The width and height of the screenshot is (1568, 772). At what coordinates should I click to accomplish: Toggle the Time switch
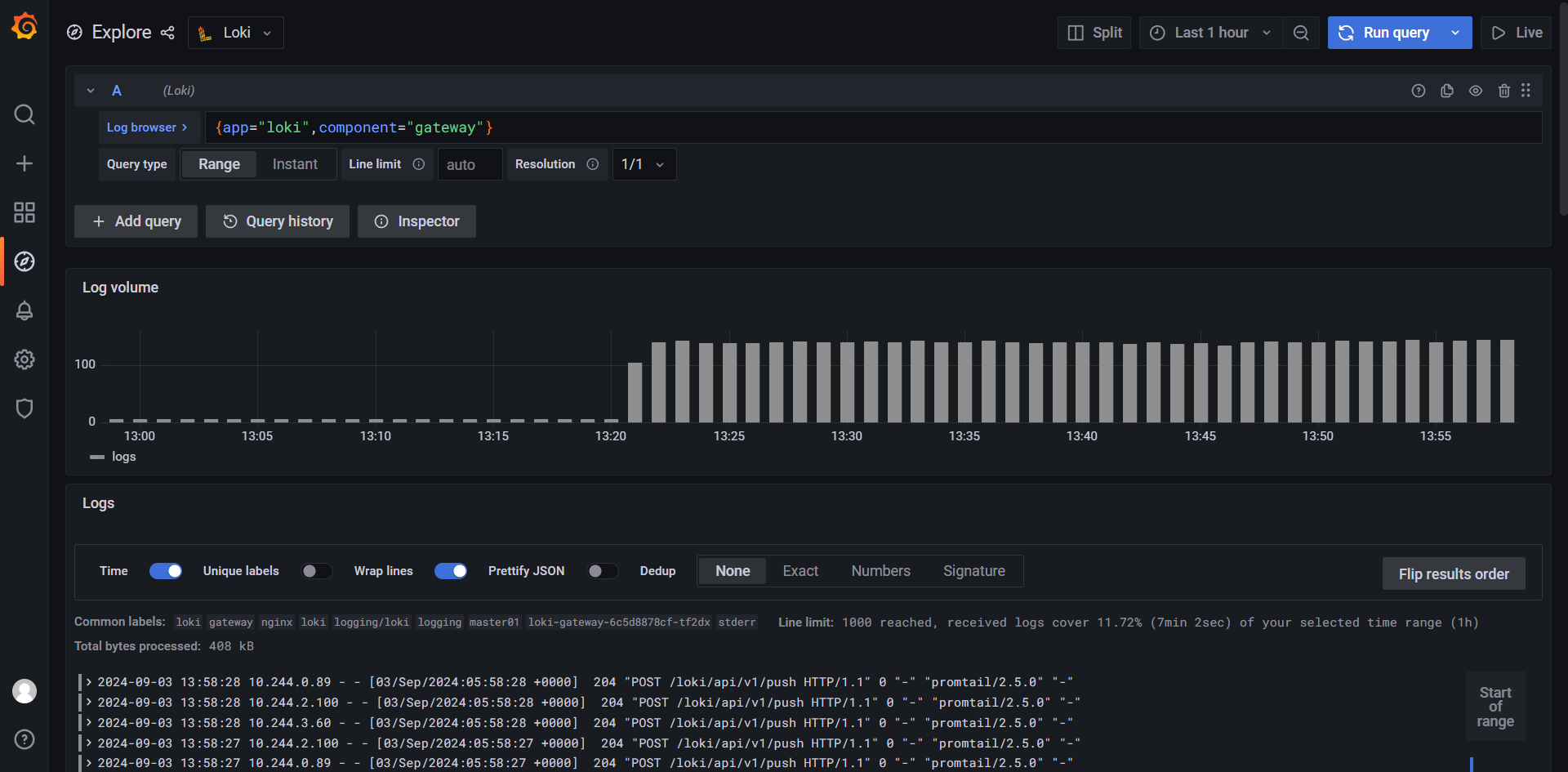[x=166, y=571]
